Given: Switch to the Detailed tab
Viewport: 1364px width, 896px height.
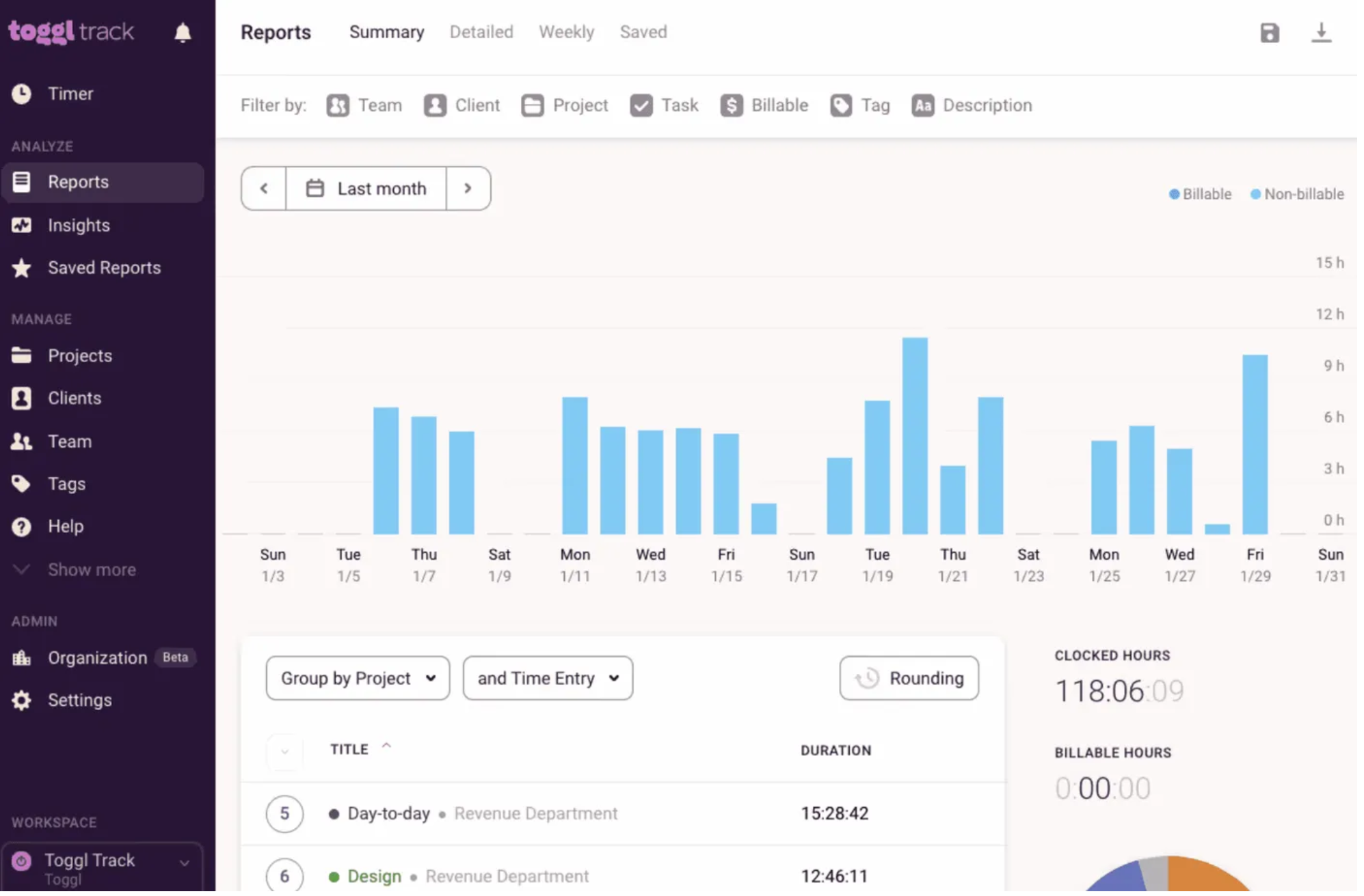Looking at the screenshot, I should (481, 32).
